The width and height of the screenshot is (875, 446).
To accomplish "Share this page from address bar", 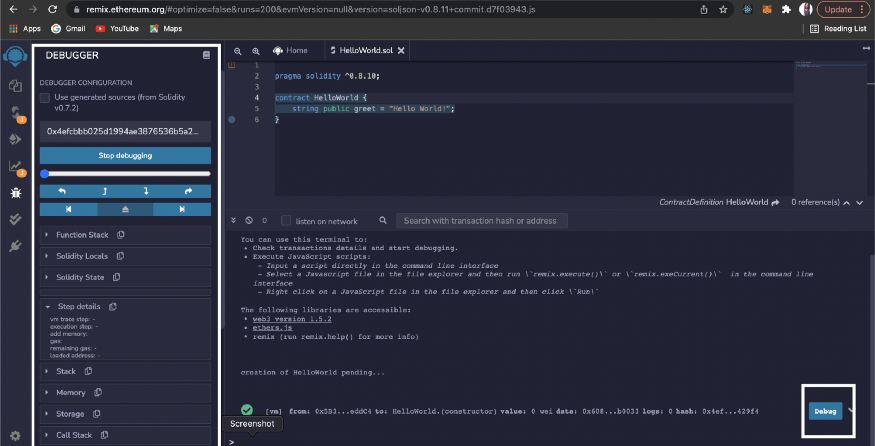I will click(x=704, y=9).
